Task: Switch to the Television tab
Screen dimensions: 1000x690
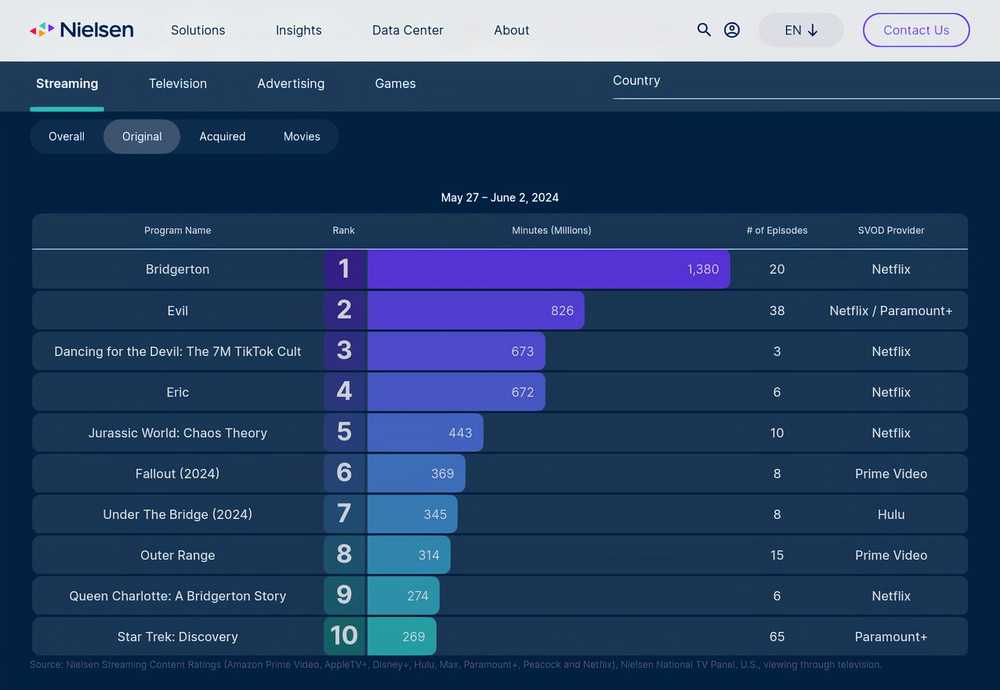Action: 178,84
